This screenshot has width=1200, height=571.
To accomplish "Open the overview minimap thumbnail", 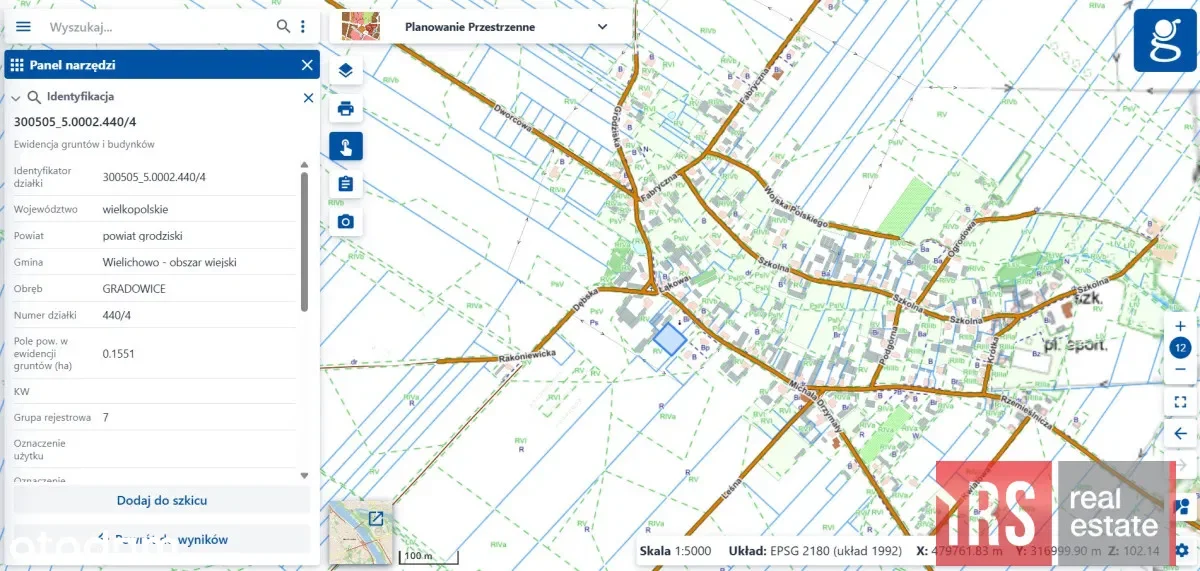I will tap(360, 531).
